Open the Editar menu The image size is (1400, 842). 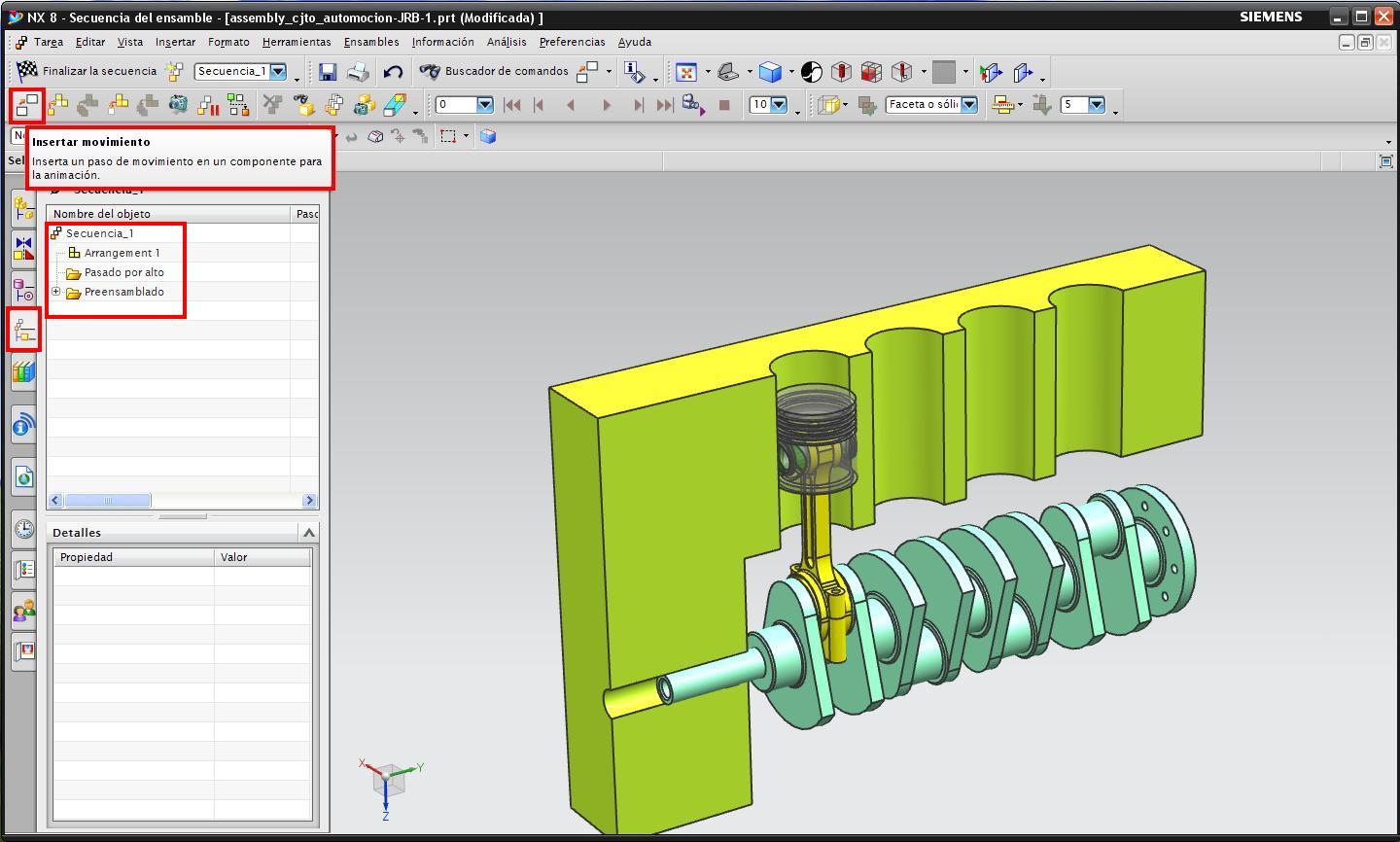coord(90,42)
